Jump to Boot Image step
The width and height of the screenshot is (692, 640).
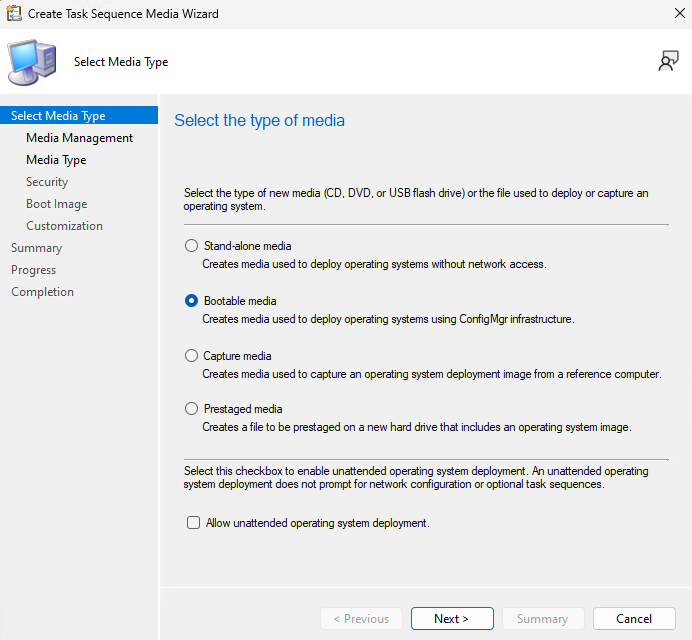(x=56, y=204)
